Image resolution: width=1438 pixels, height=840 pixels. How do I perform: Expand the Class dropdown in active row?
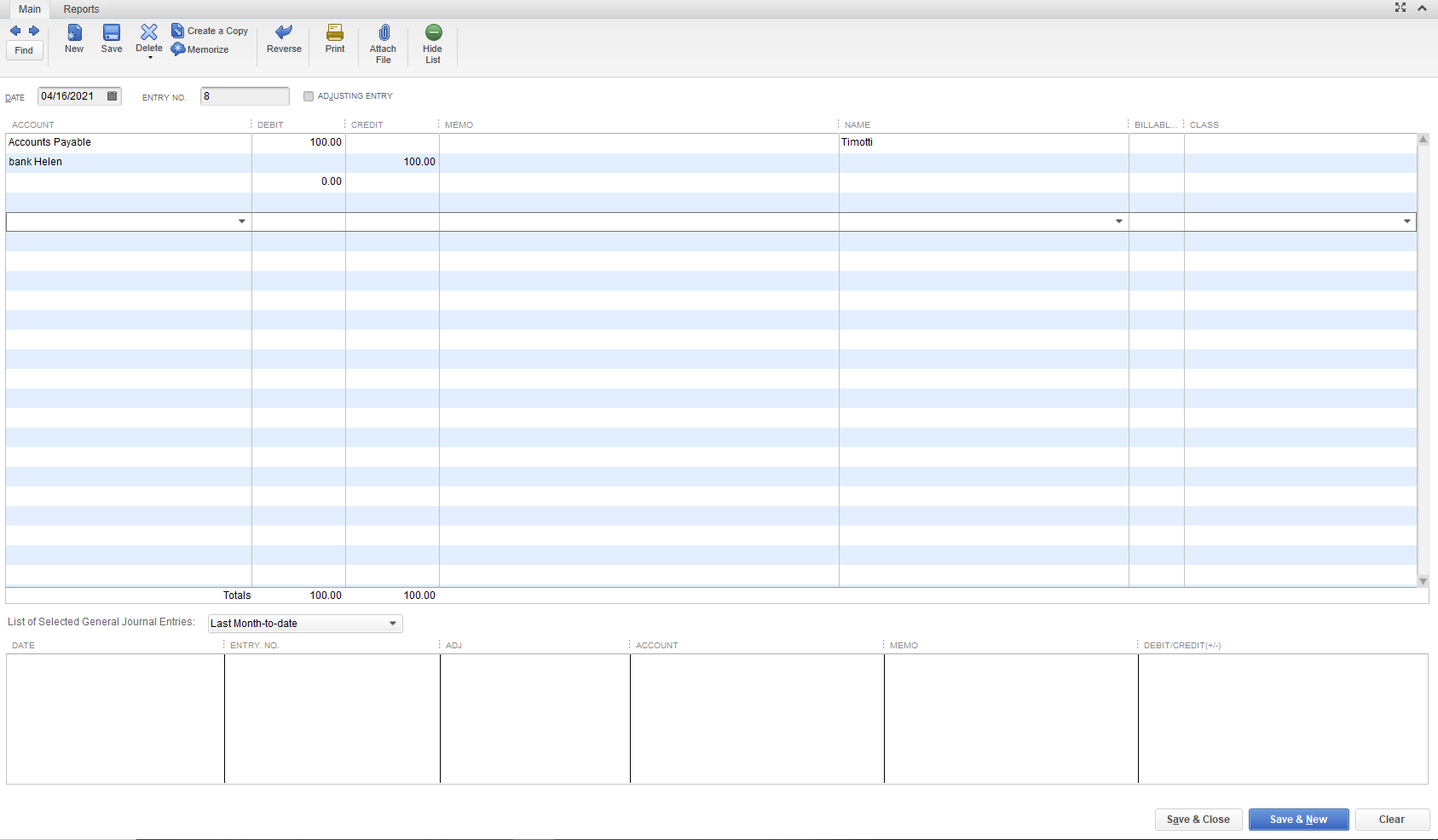(x=1406, y=222)
